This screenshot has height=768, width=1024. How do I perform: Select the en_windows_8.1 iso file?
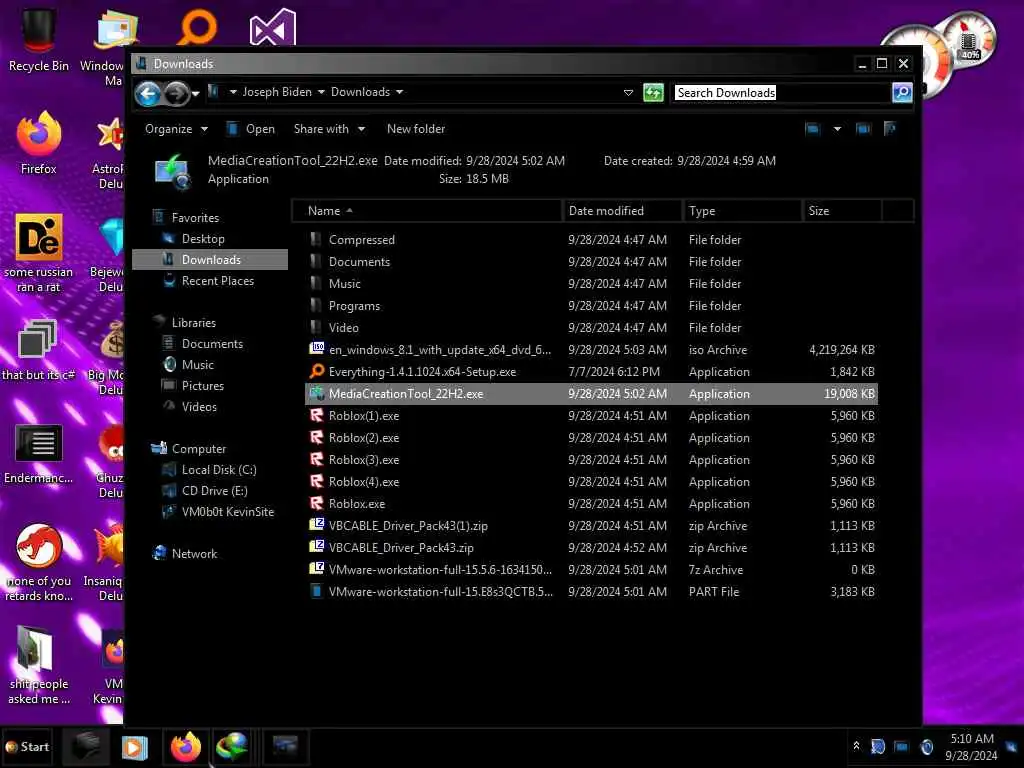[592, 350]
